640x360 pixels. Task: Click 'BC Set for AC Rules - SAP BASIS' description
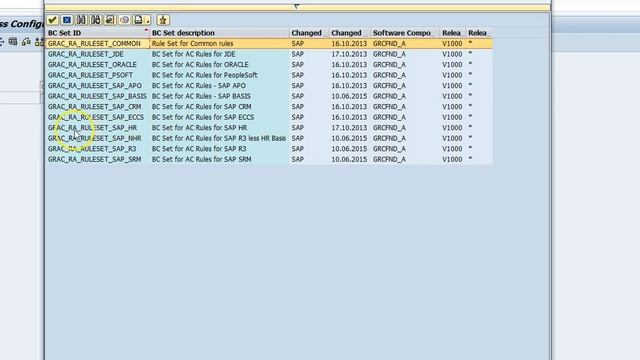201,96
